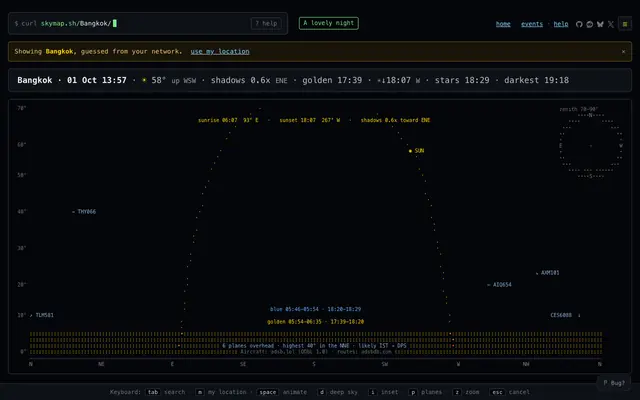Click the 'Aircraft: adsb.lol' attribution line
This screenshot has height=400, width=640.
tap(316, 351)
